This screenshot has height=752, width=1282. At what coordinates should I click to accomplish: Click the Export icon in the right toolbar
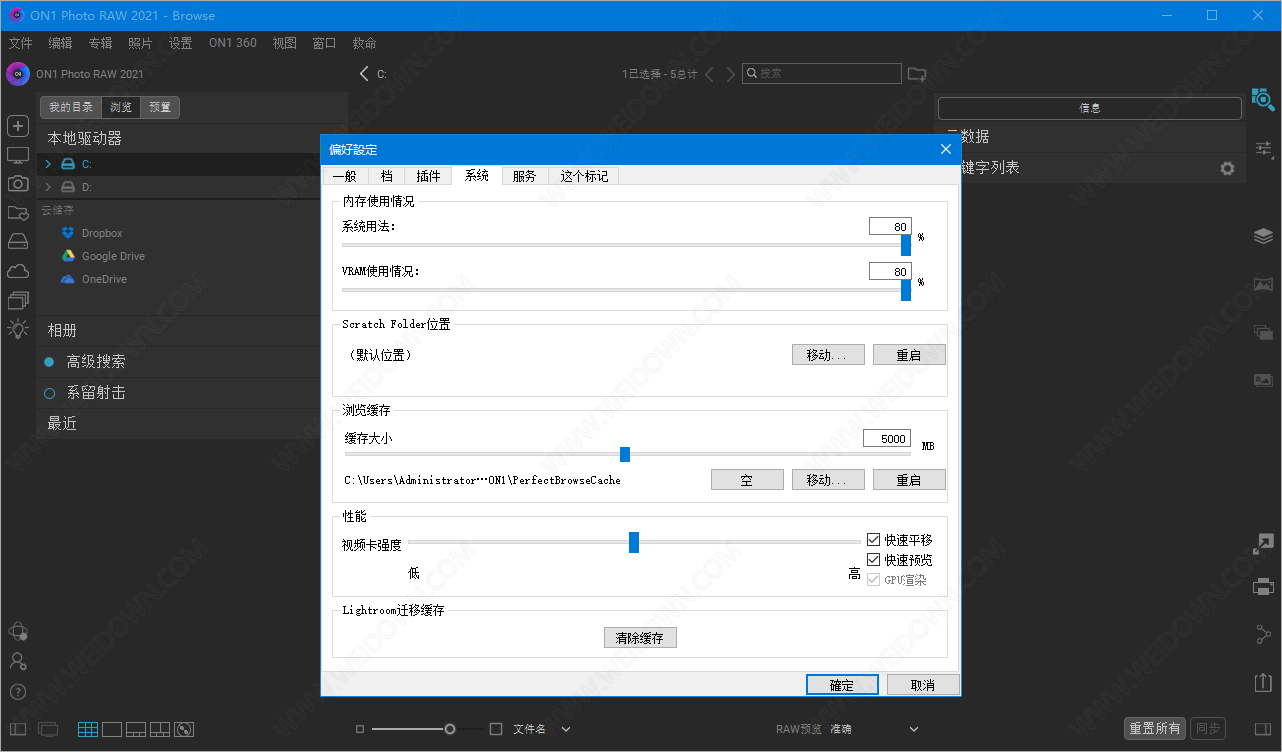pos(1263,682)
